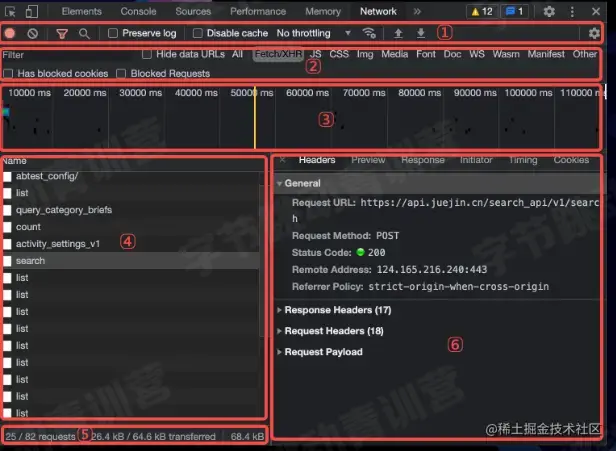
Task: Open the Initiator tab
Action: pyautogui.click(x=476, y=160)
